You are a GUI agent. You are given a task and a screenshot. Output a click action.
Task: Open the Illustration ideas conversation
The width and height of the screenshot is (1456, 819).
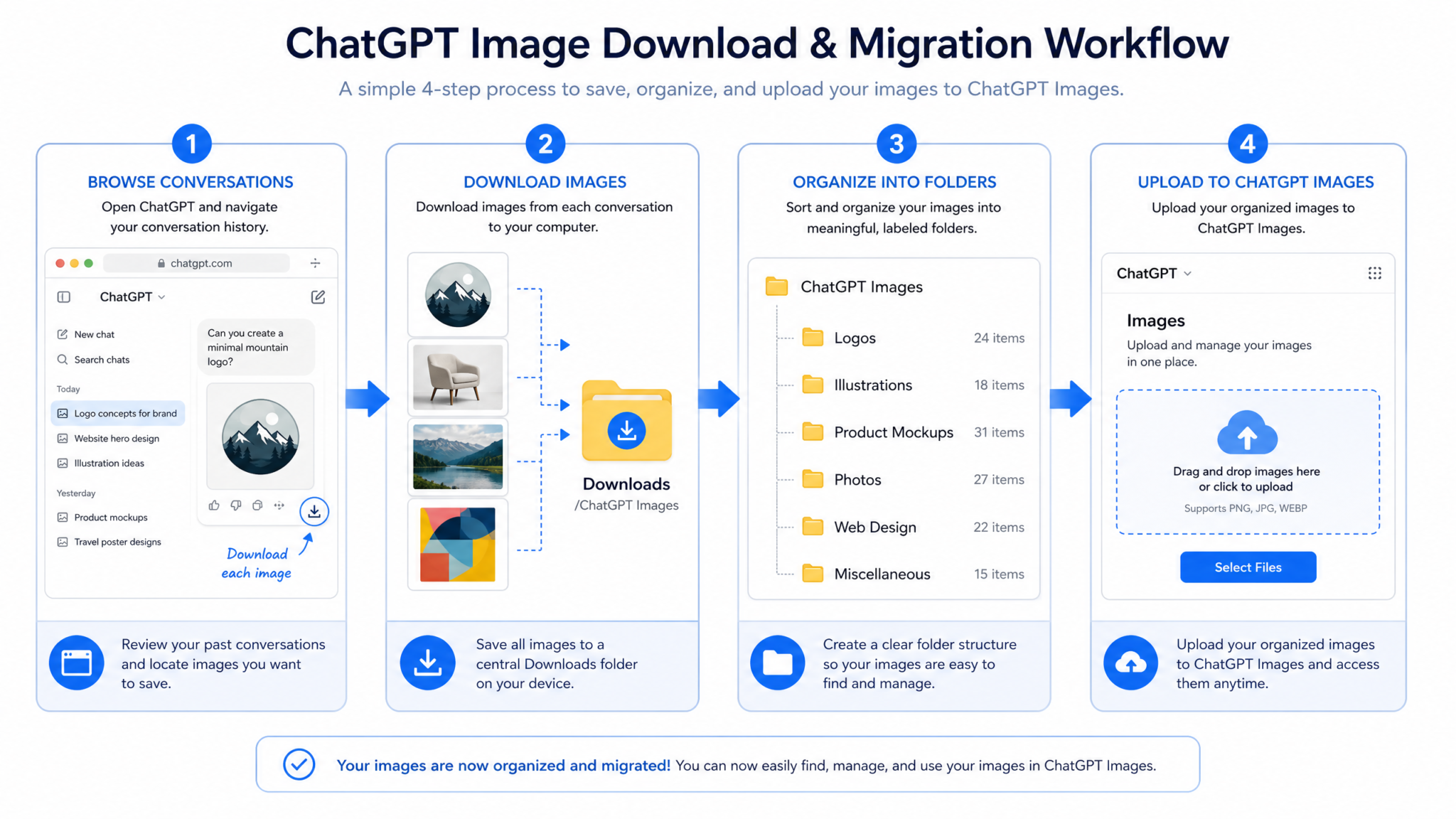tap(100, 464)
